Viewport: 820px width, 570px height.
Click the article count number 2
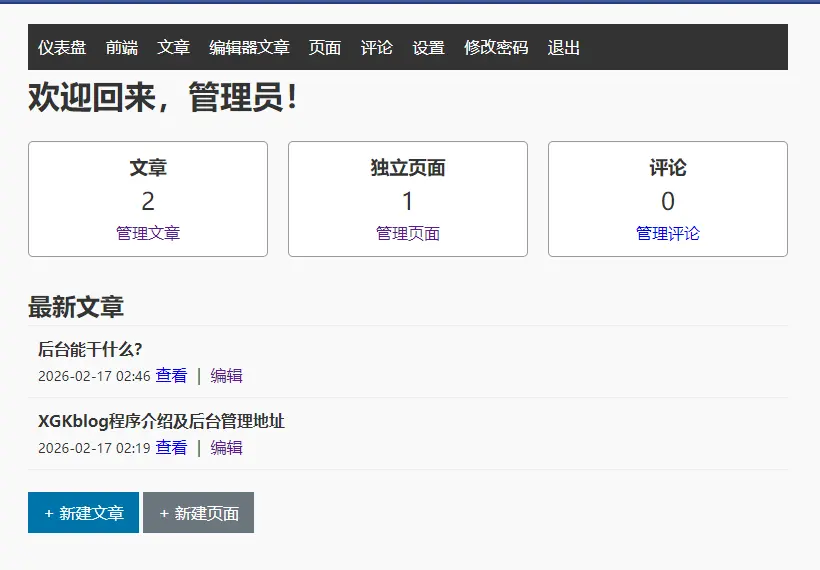click(148, 201)
